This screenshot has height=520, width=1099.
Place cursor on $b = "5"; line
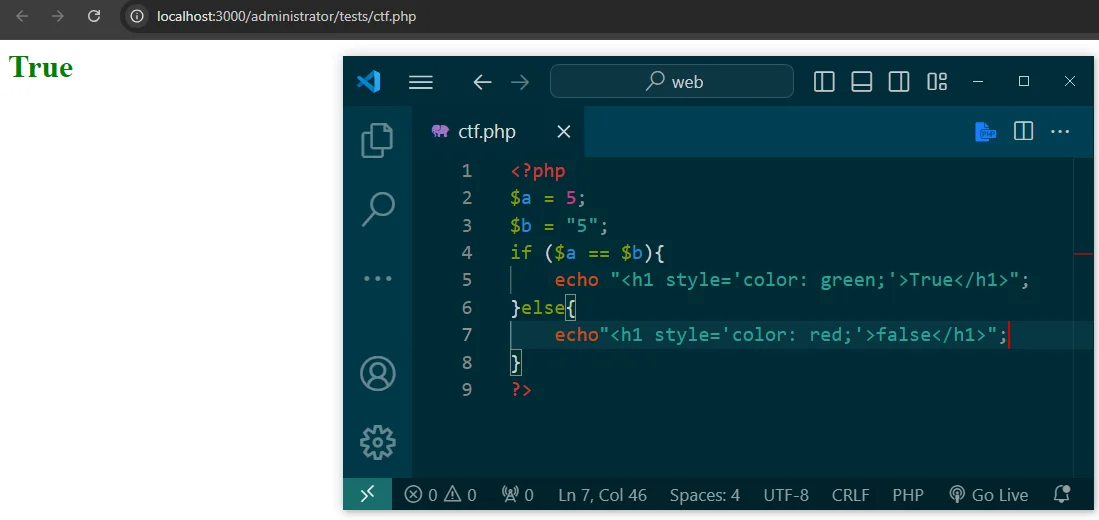click(x=559, y=226)
